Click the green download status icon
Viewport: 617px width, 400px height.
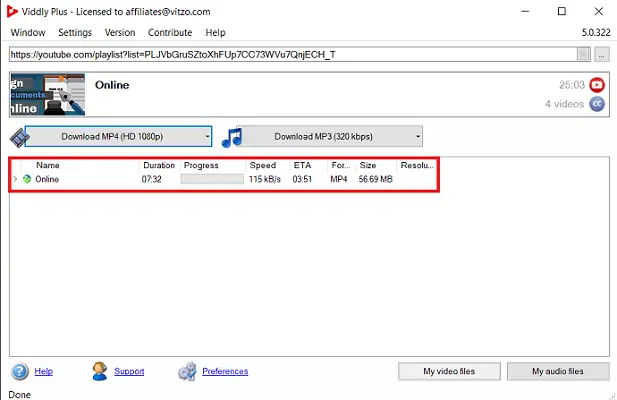pos(27,179)
